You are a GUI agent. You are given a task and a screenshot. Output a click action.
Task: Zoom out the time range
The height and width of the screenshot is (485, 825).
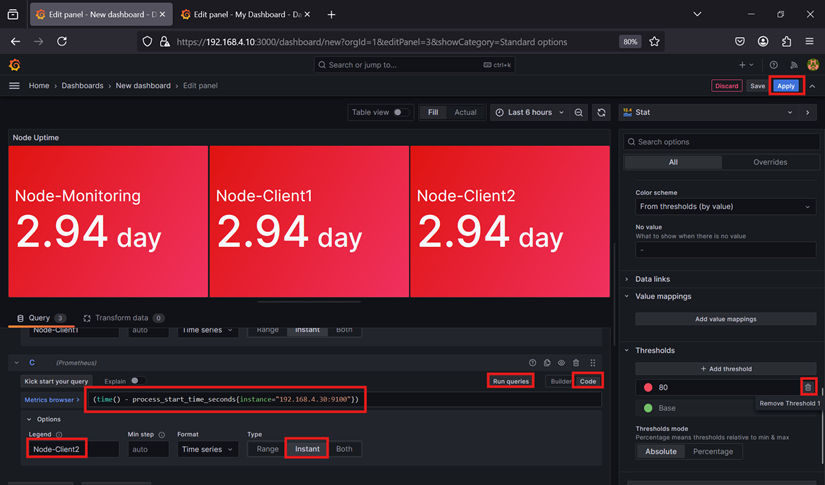tap(578, 113)
